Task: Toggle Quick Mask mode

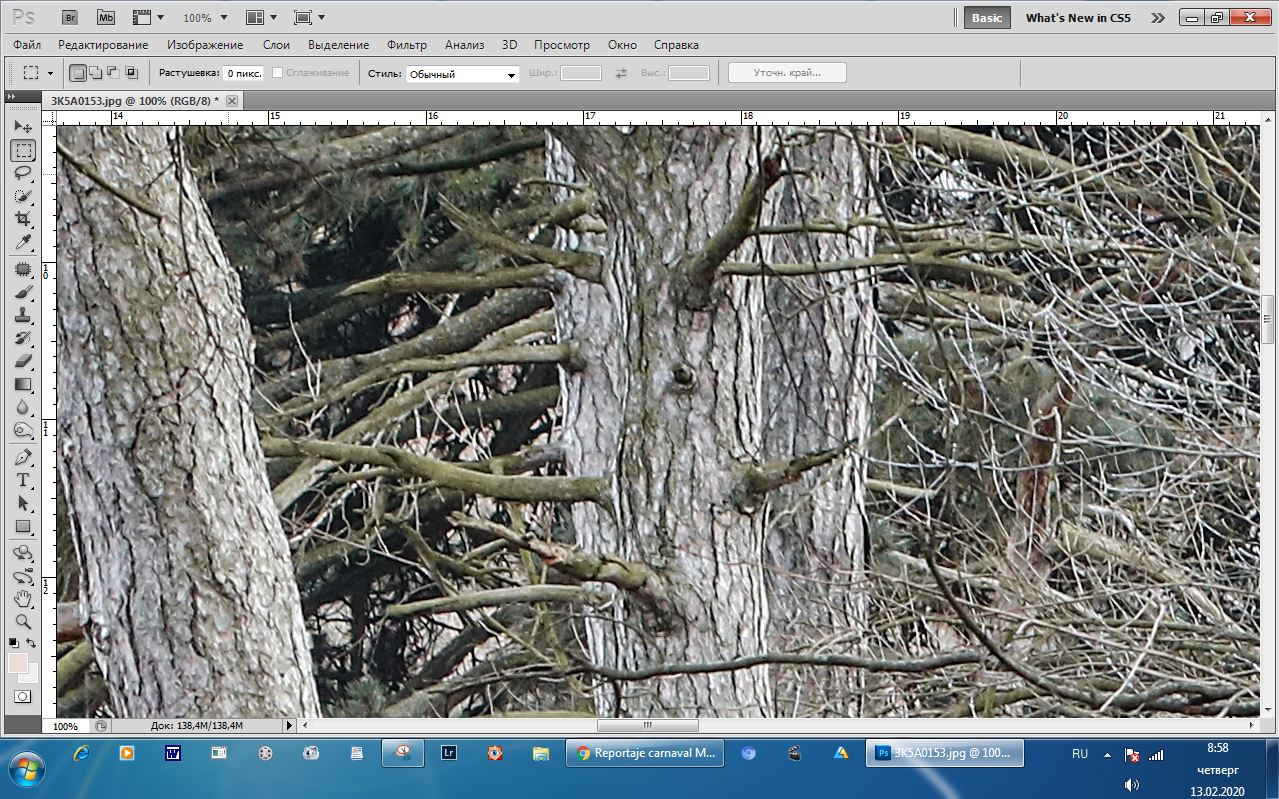Action: (22, 696)
